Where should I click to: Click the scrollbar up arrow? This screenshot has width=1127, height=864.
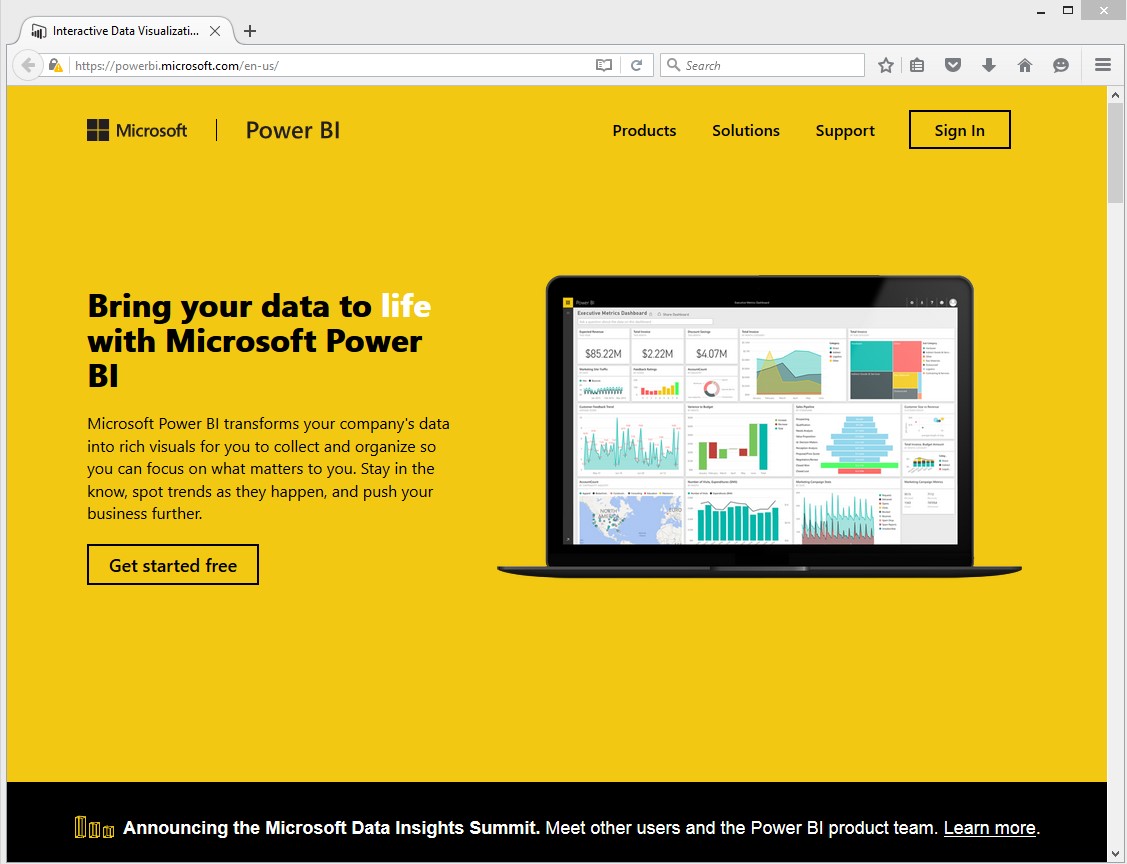(1116, 94)
